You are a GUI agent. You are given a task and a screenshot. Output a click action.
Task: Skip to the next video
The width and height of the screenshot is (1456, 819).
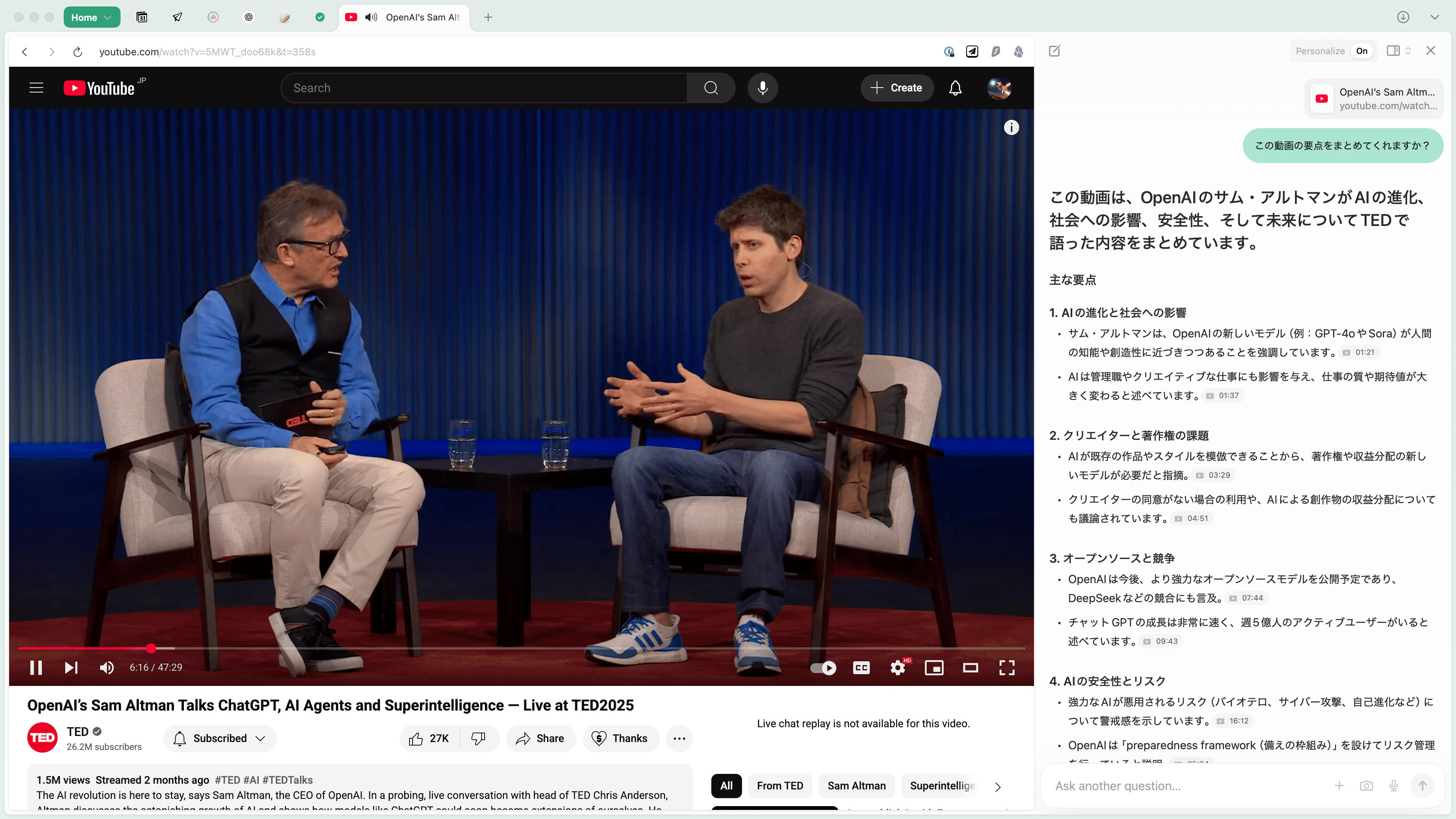(71, 667)
